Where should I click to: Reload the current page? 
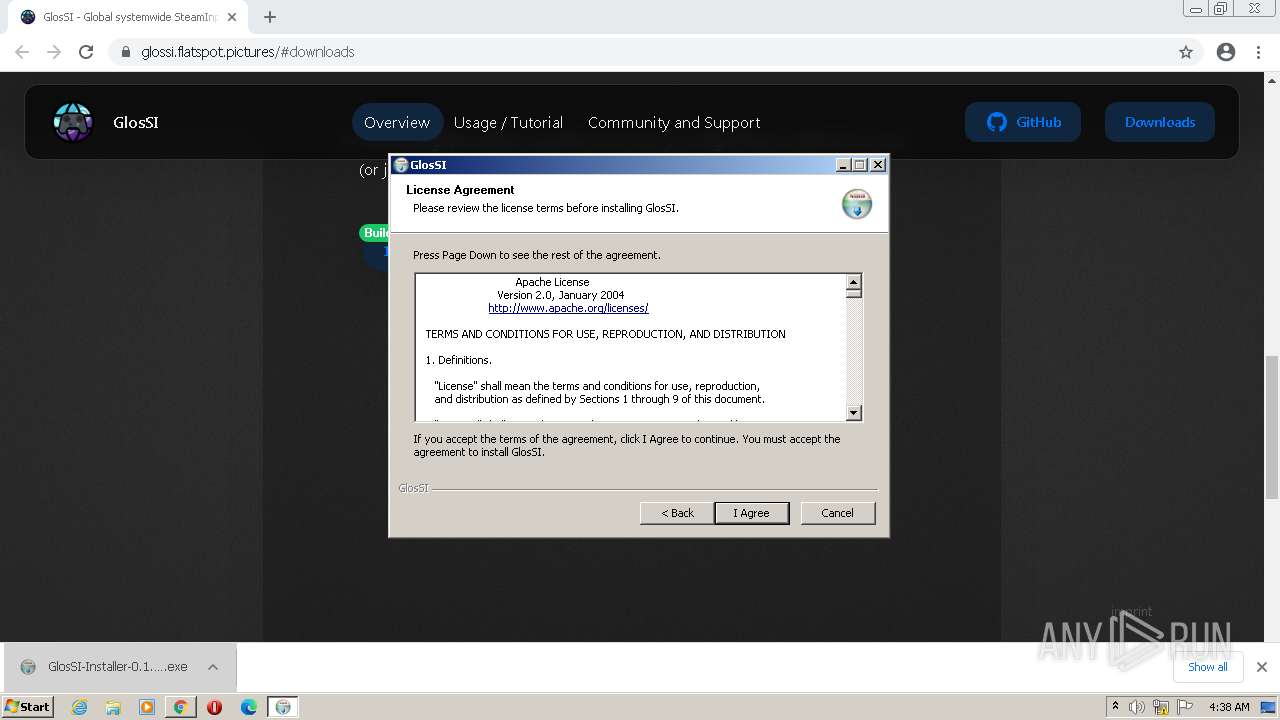pos(86,52)
